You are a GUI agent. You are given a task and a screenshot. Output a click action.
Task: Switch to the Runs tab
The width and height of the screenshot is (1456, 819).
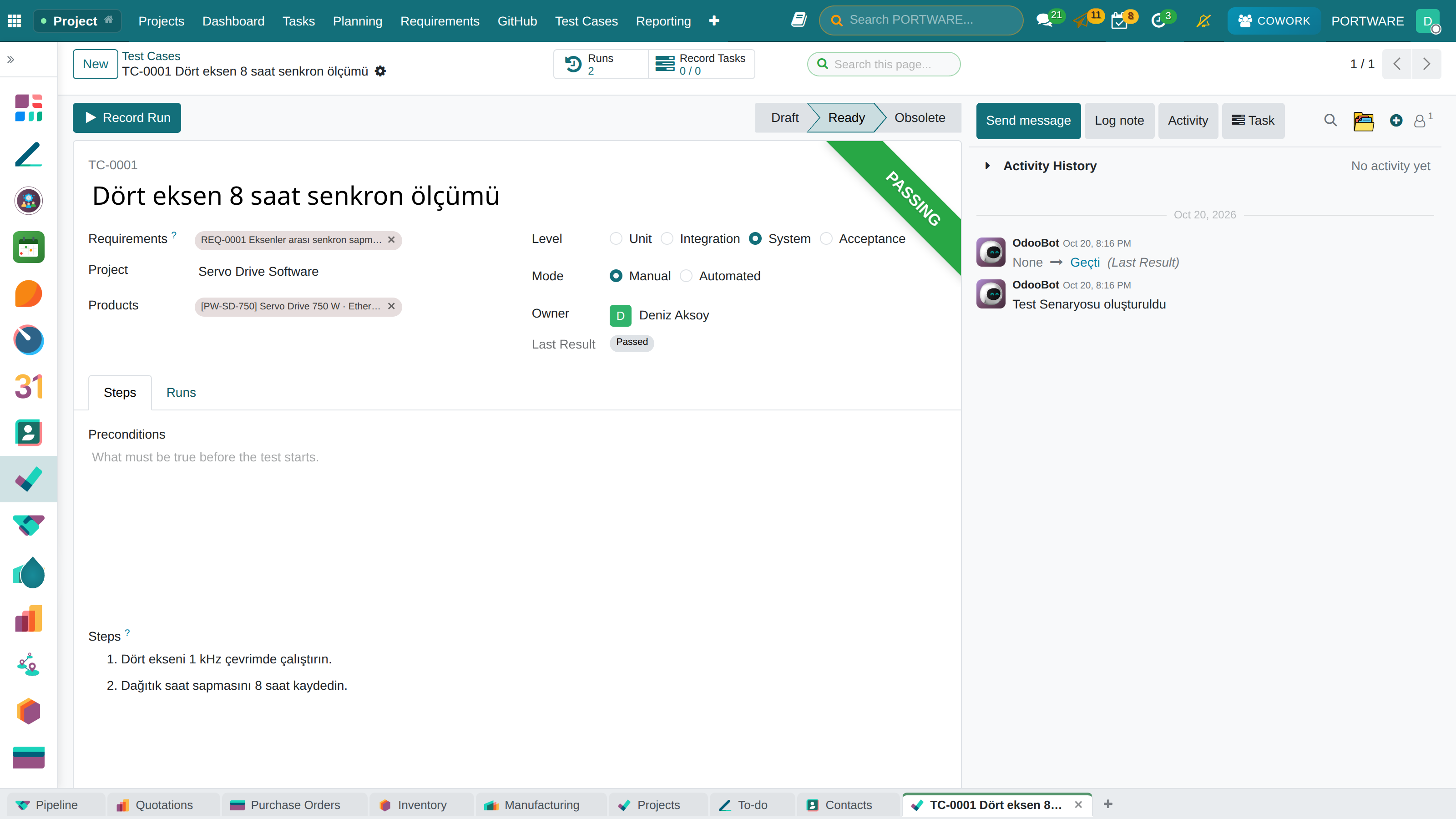181,392
